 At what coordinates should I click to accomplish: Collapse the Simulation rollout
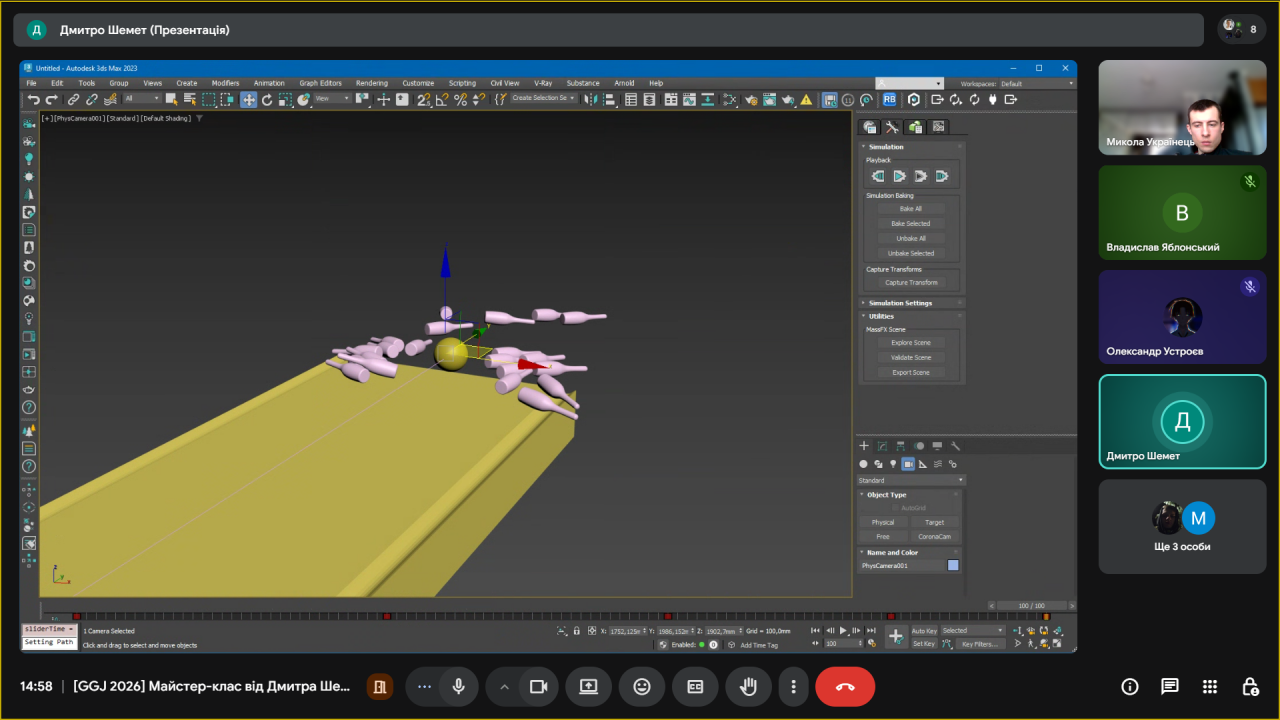[886, 147]
